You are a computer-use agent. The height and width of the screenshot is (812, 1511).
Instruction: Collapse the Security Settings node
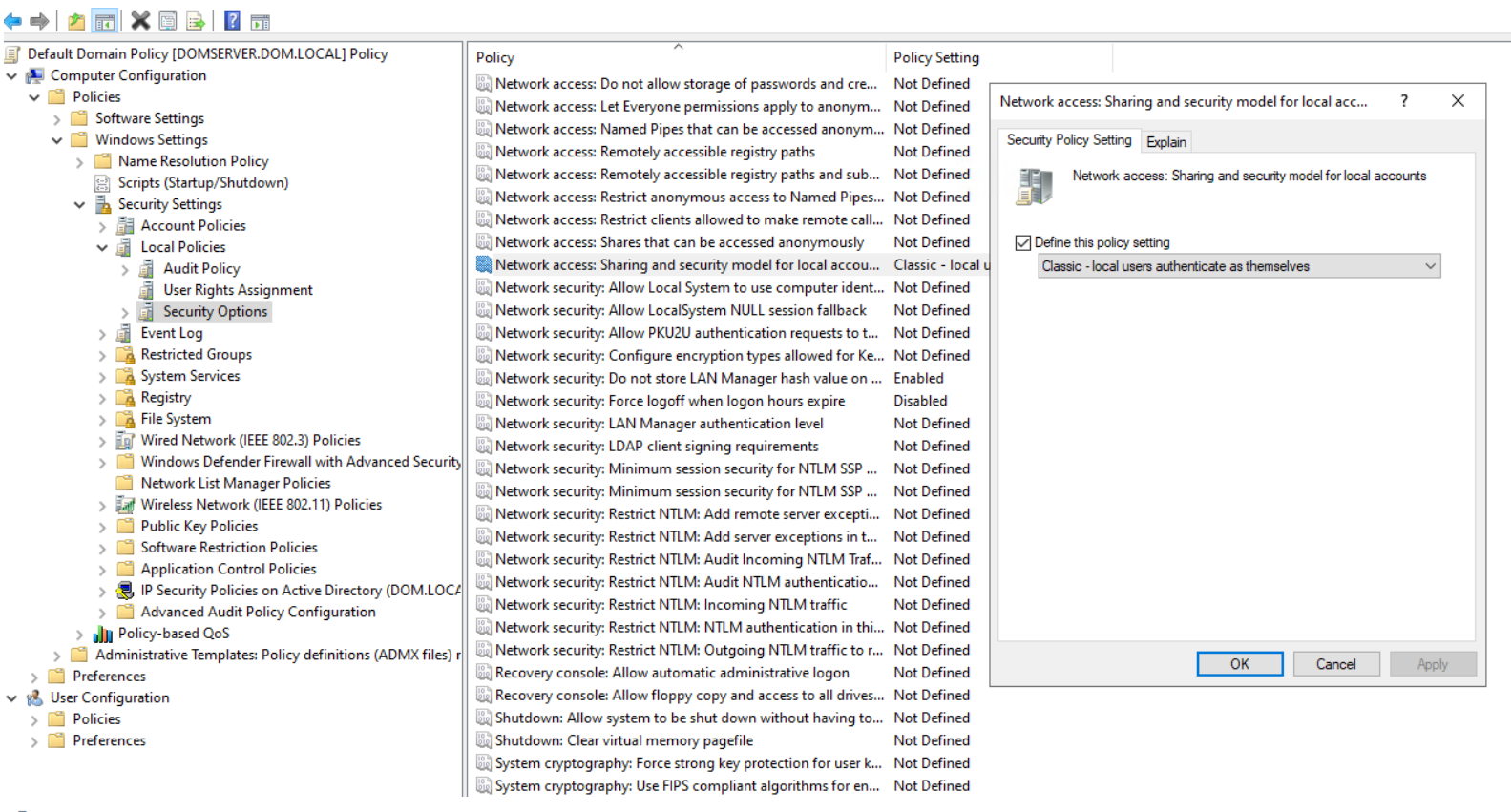(x=80, y=205)
